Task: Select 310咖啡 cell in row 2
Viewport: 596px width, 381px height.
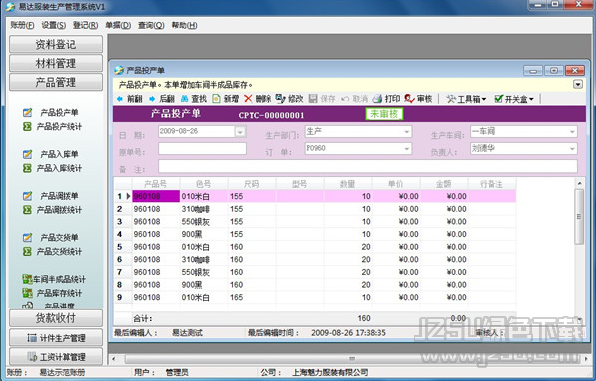Action: coord(204,209)
